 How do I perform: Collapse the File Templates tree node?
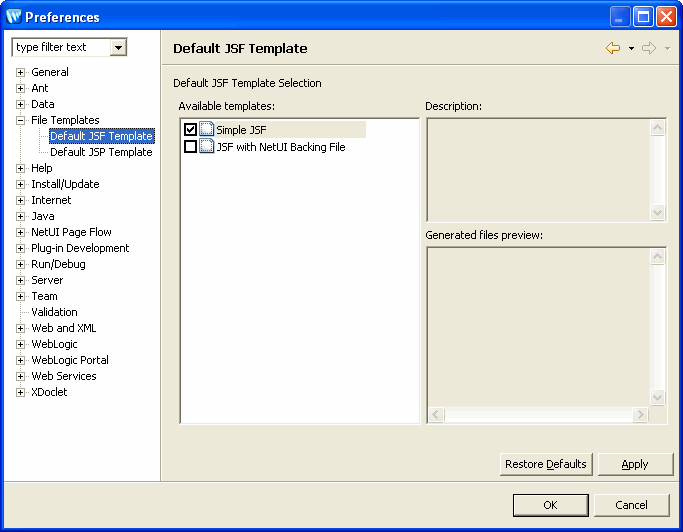click(20, 120)
